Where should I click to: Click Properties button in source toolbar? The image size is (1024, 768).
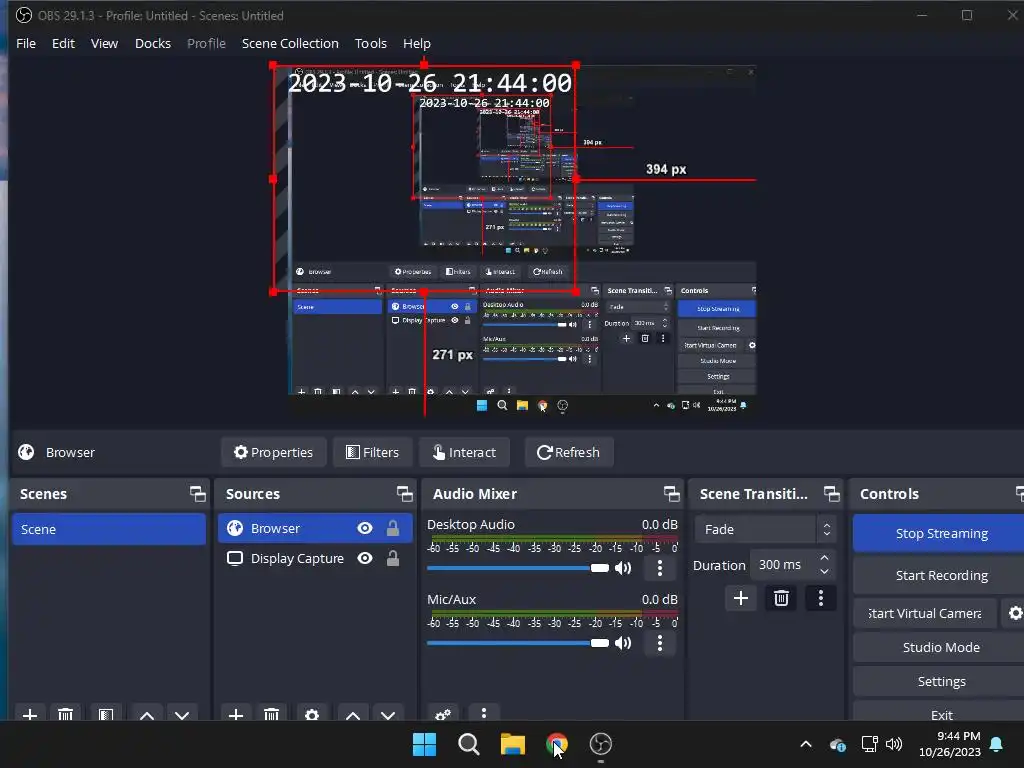point(274,452)
